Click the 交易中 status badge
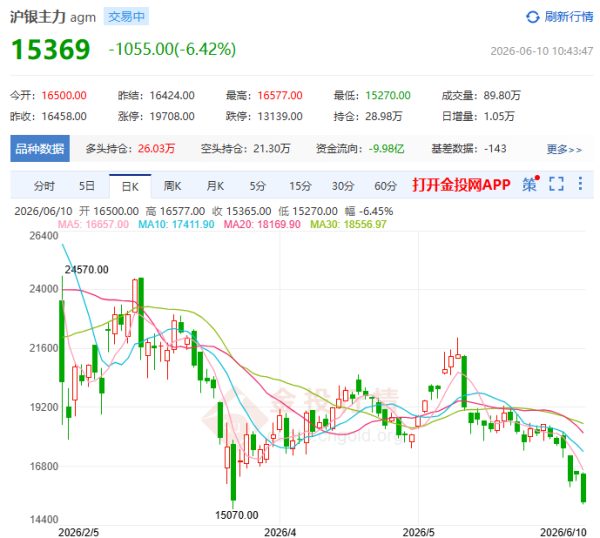This screenshot has width=600, height=538. pos(126,17)
